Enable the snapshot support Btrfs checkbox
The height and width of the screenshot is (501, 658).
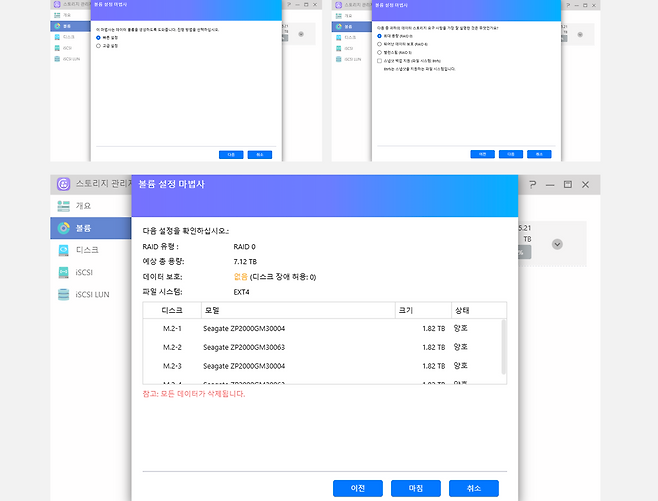(x=379, y=61)
